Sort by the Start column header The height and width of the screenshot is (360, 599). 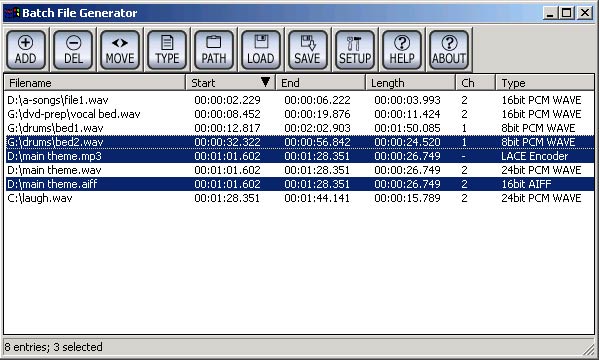pyautogui.click(x=230, y=83)
